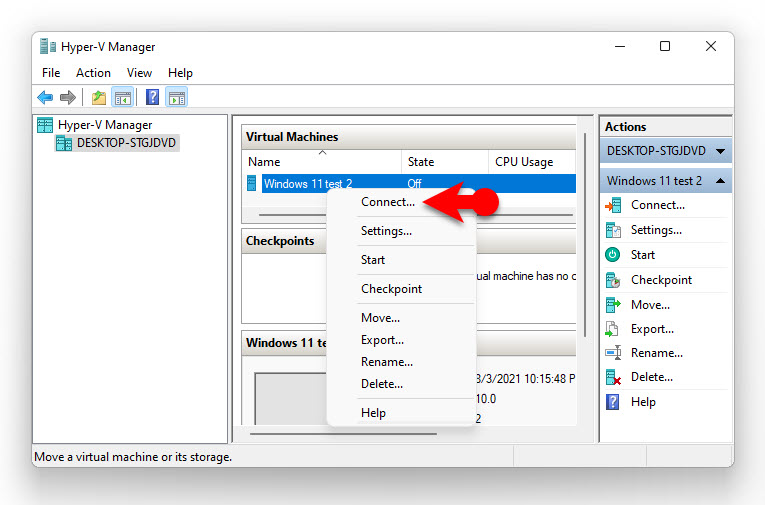This screenshot has width=765, height=505.
Task: Click Export... link in Actions pane
Action: coord(652,329)
